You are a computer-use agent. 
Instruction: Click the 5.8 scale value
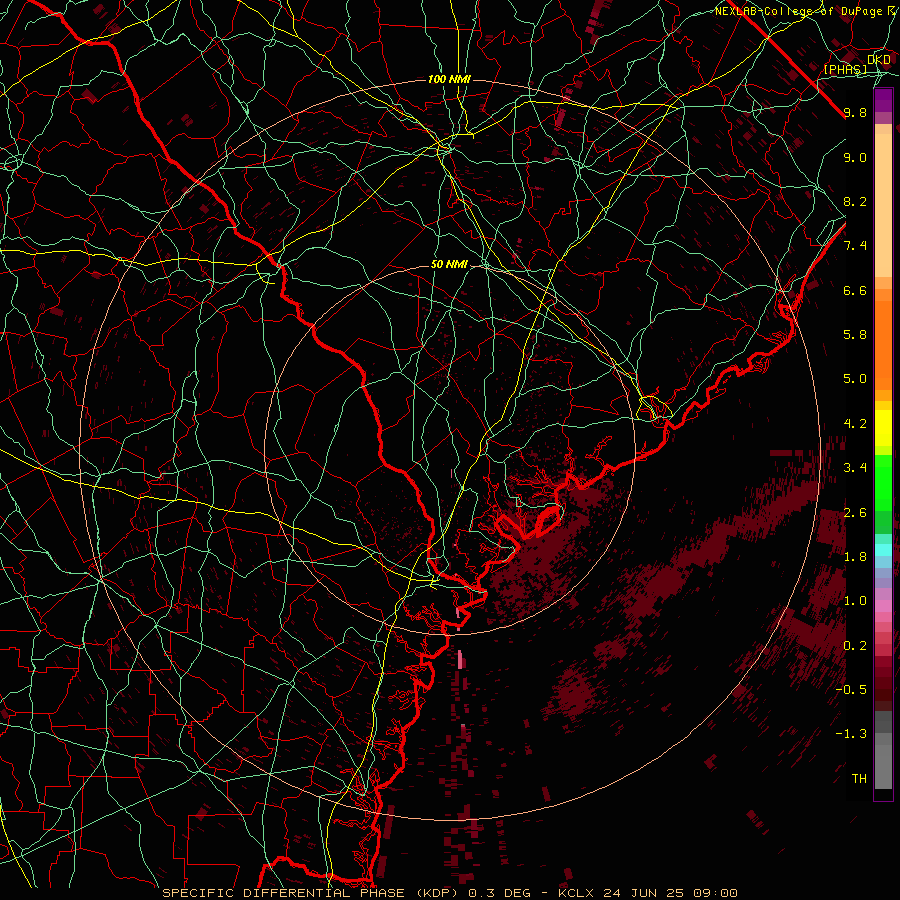pos(855,335)
